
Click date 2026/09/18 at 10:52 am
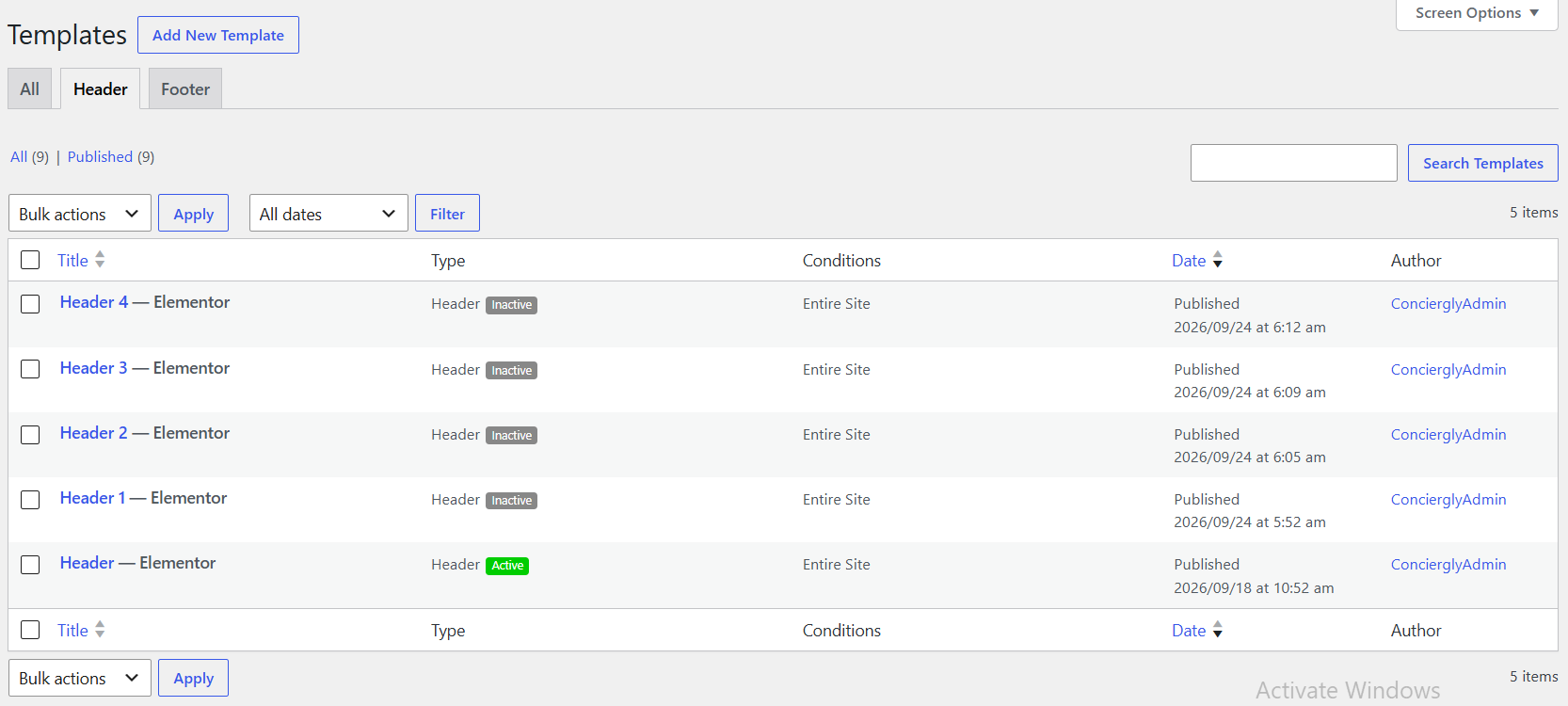click(1254, 588)
